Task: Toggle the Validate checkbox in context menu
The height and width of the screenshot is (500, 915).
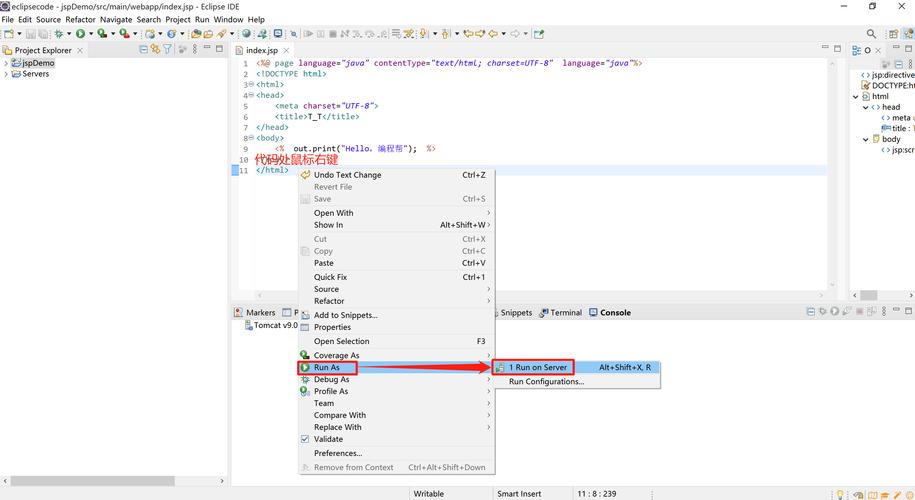Action: (305, 439)
